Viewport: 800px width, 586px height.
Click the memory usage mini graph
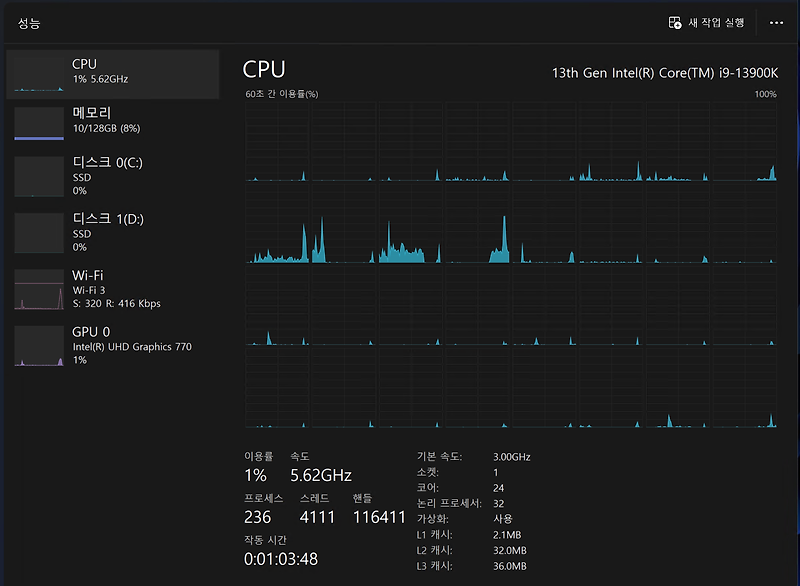tap(39, 123)
